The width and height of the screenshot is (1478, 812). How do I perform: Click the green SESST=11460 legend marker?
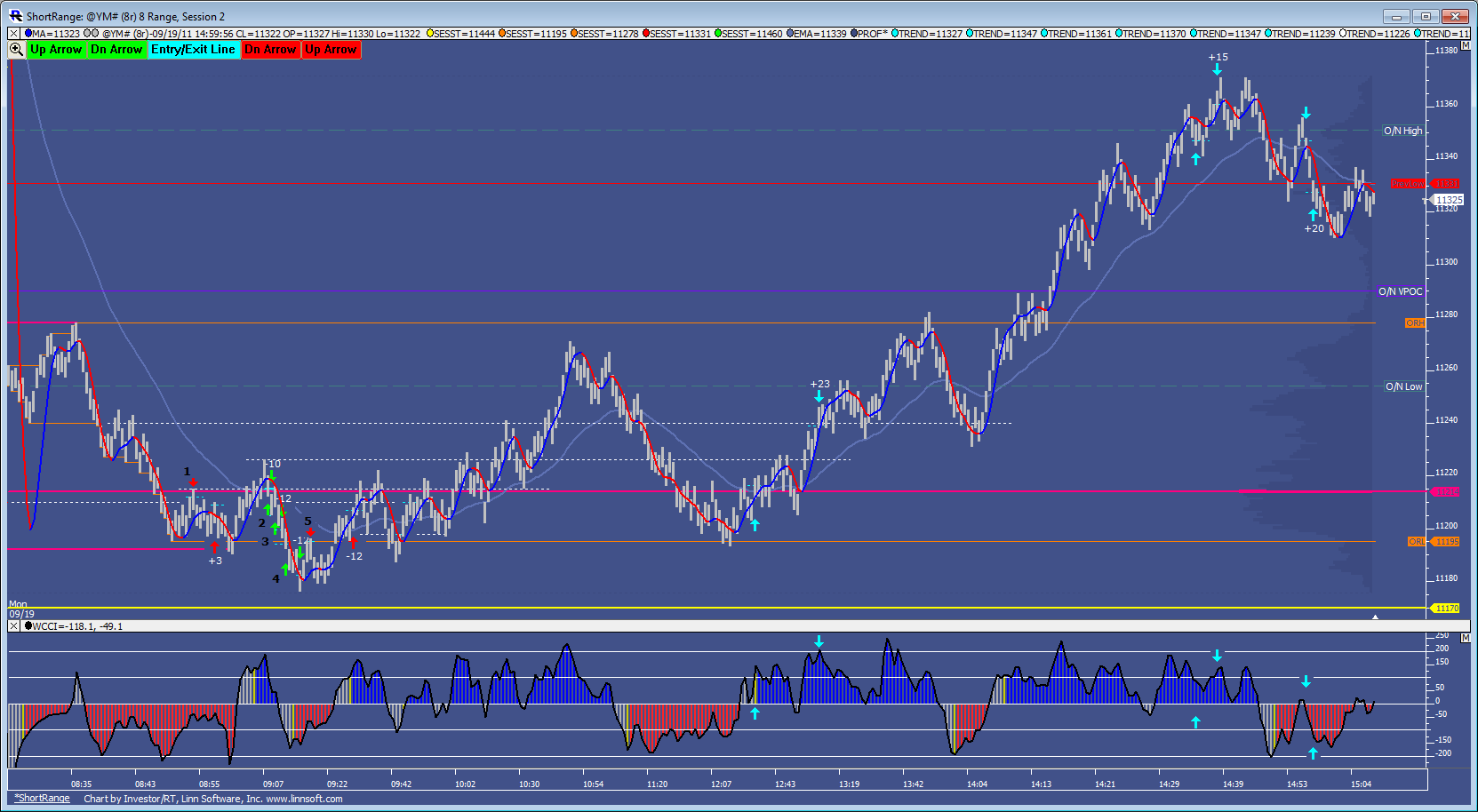(x=718, y=34)
